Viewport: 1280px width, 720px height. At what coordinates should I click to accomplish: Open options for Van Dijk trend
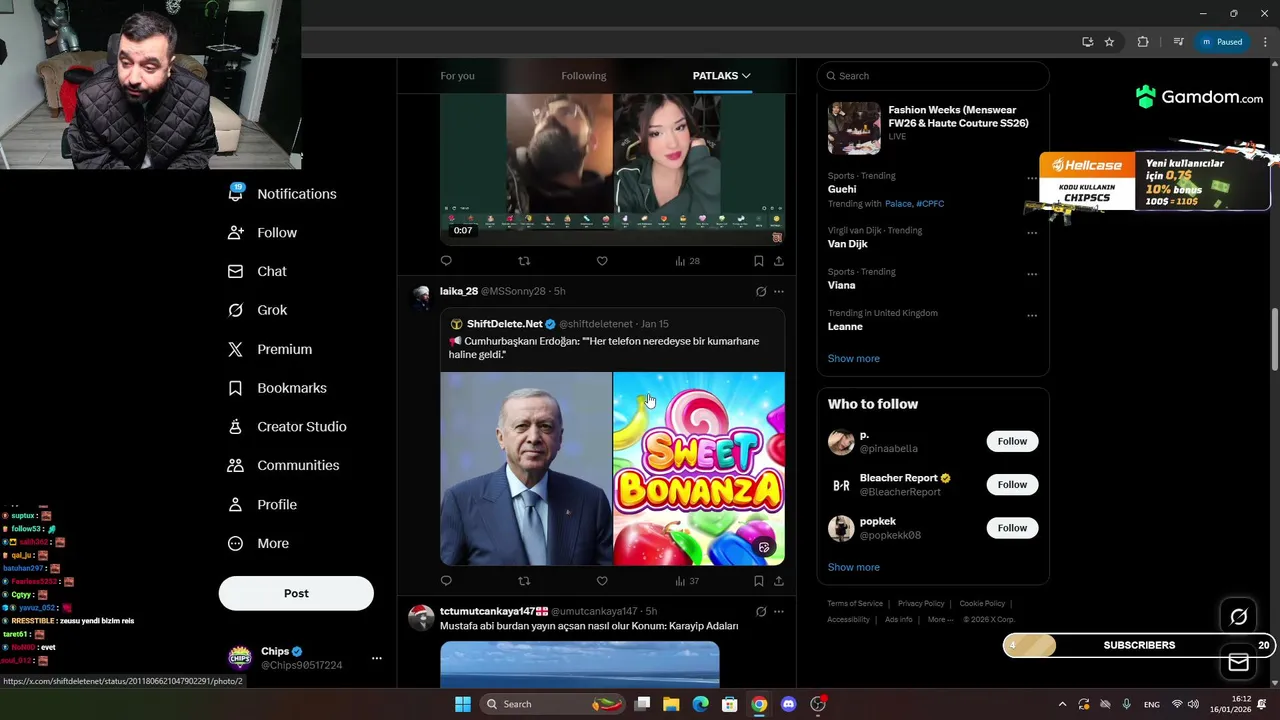1032,233
